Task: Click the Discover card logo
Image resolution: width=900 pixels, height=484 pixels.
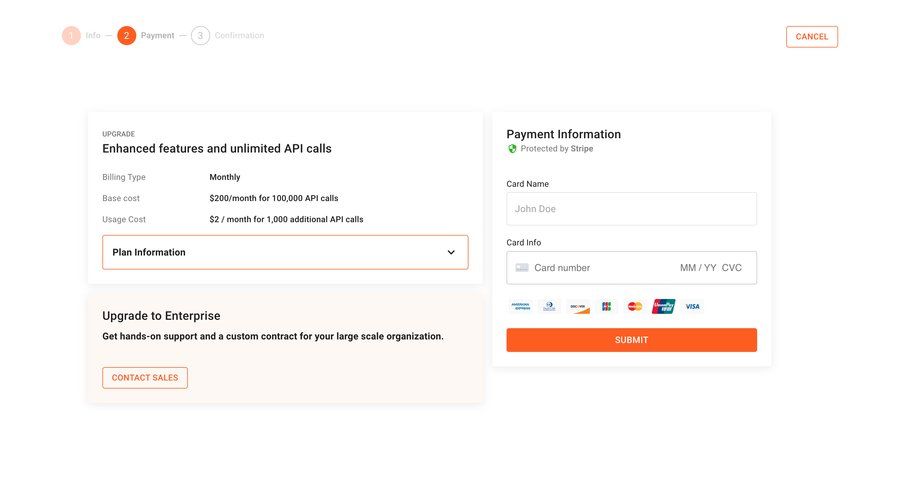Action: coord(578,307)
